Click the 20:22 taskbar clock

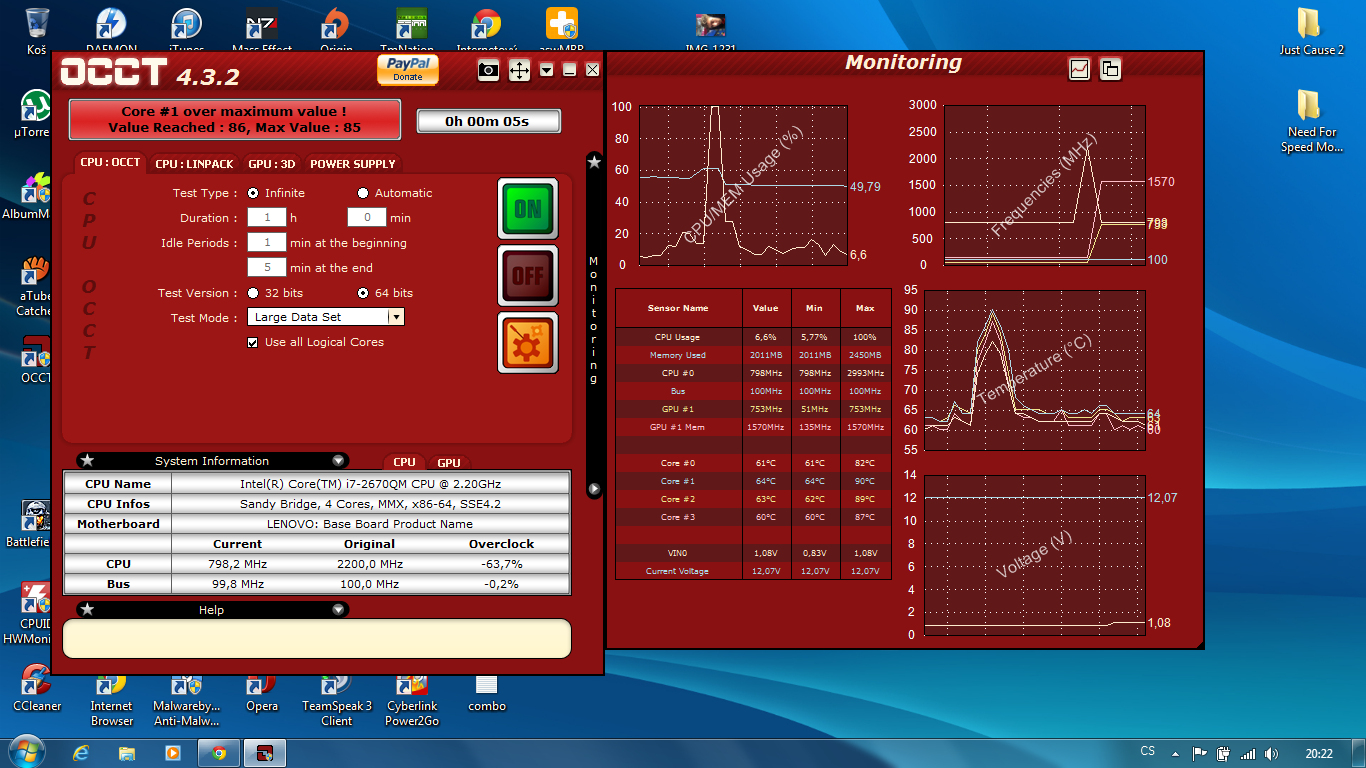click(1319, 753)
